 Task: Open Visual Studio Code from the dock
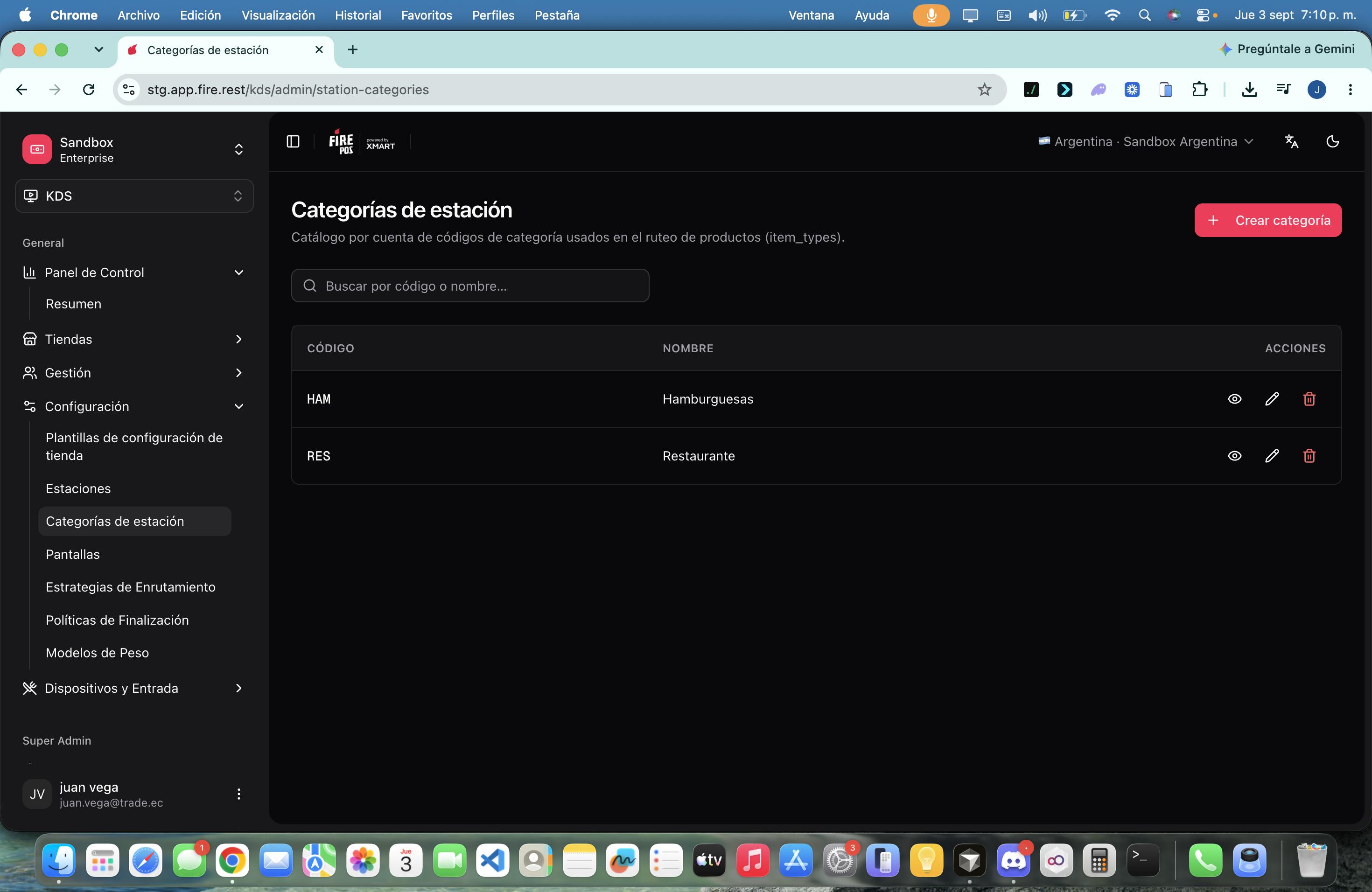(x=492, y=861)
